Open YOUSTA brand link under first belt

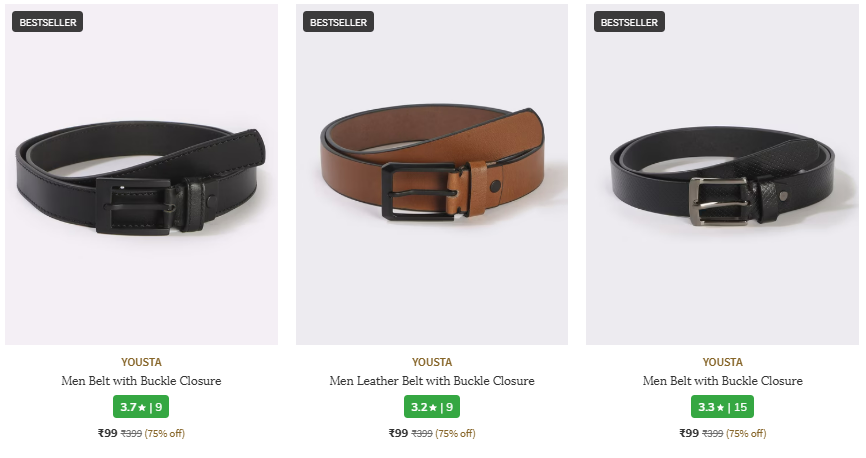(141, 362)
